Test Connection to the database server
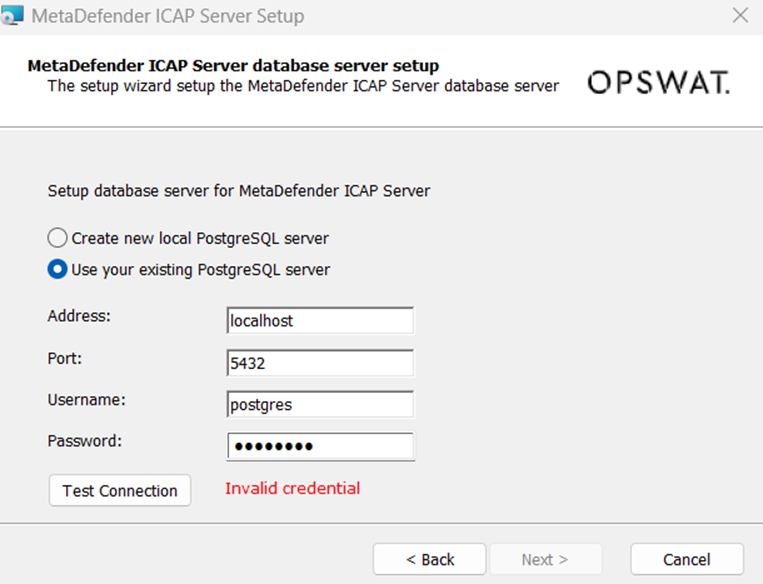 [120, 491]
